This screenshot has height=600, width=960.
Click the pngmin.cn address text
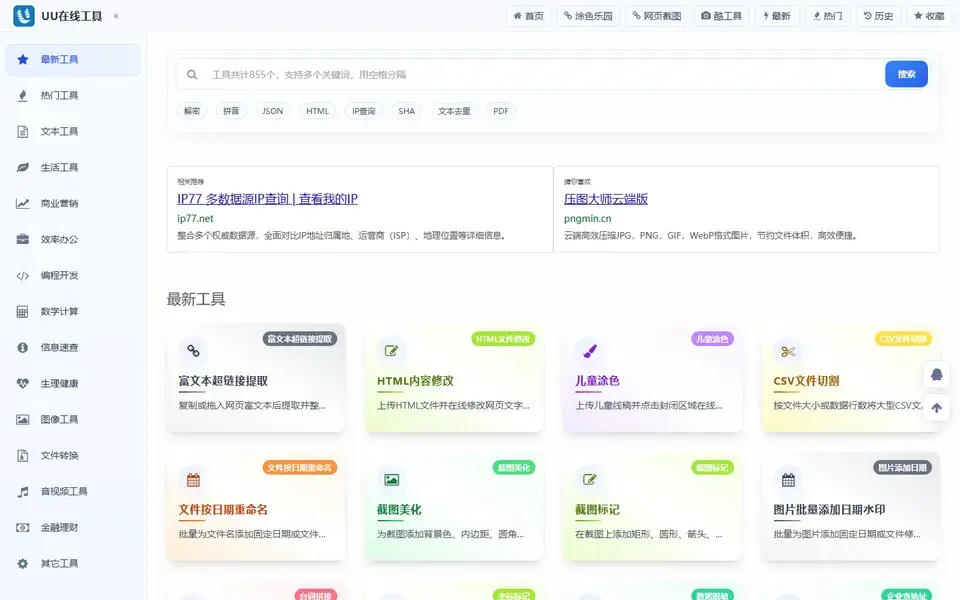click(587, 219)
